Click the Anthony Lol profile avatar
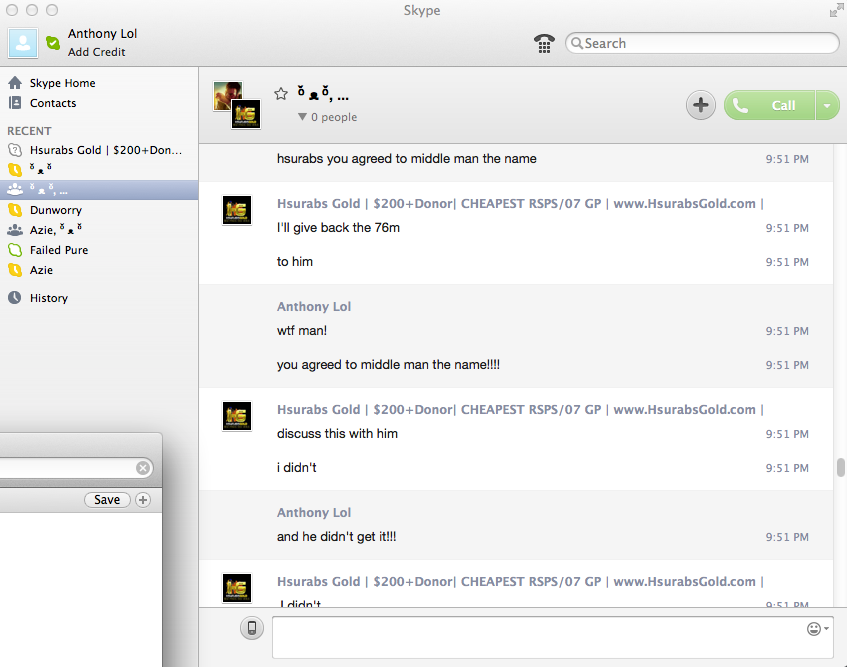The width and height of the screenshot is (847, 667). click(x=23, y=43)
